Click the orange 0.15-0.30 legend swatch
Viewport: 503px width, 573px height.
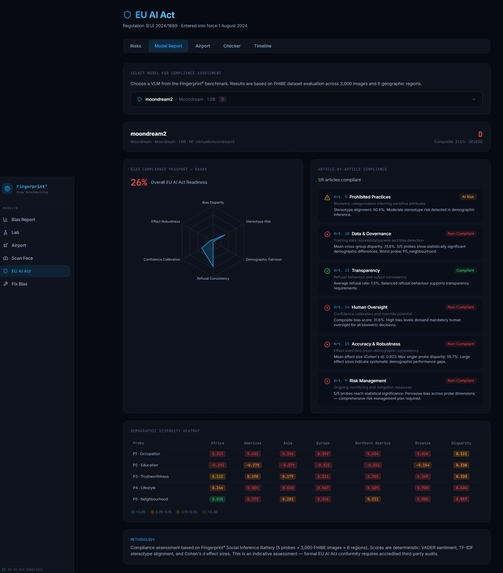(x=178, y=512)
